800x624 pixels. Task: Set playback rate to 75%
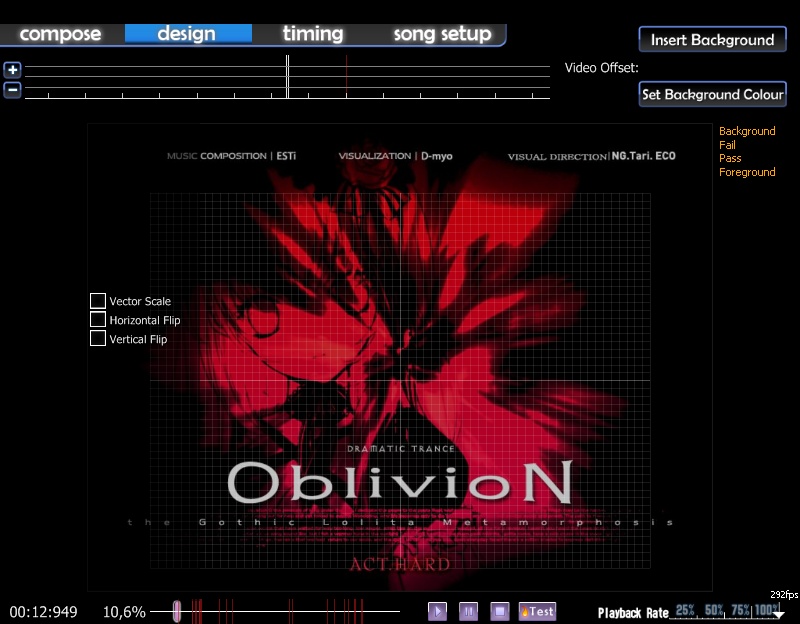[741, 610]
